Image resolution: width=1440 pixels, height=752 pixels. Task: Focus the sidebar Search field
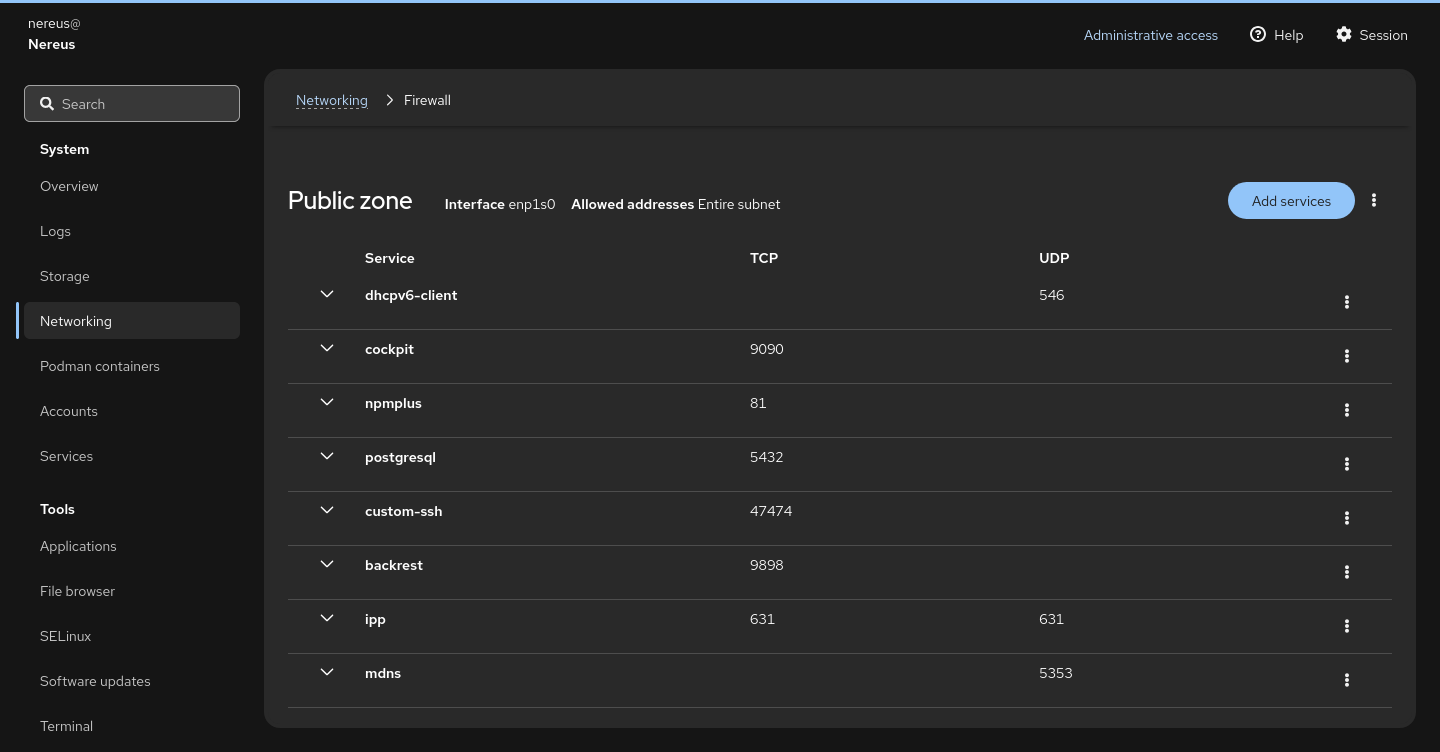pos(132,104)
